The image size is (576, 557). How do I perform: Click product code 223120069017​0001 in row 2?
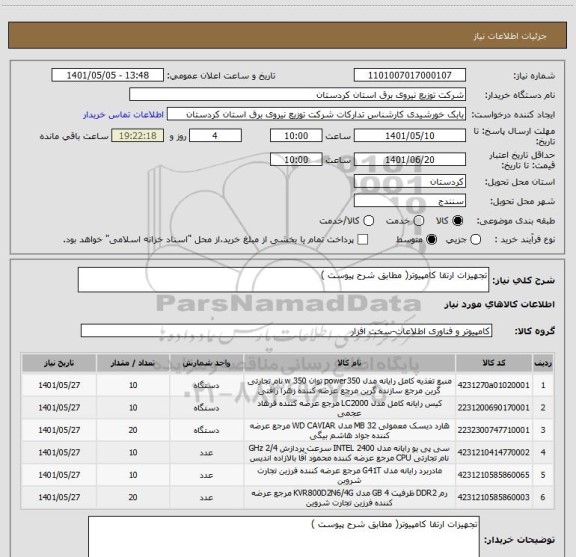[494, 407]
